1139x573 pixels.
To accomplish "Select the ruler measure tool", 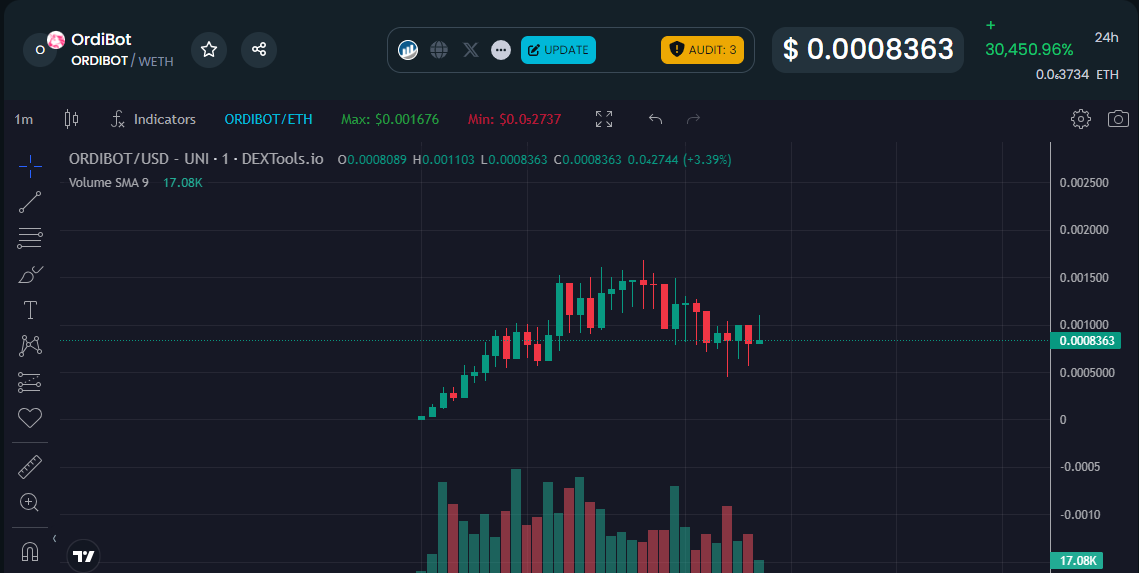I will 30,467.
